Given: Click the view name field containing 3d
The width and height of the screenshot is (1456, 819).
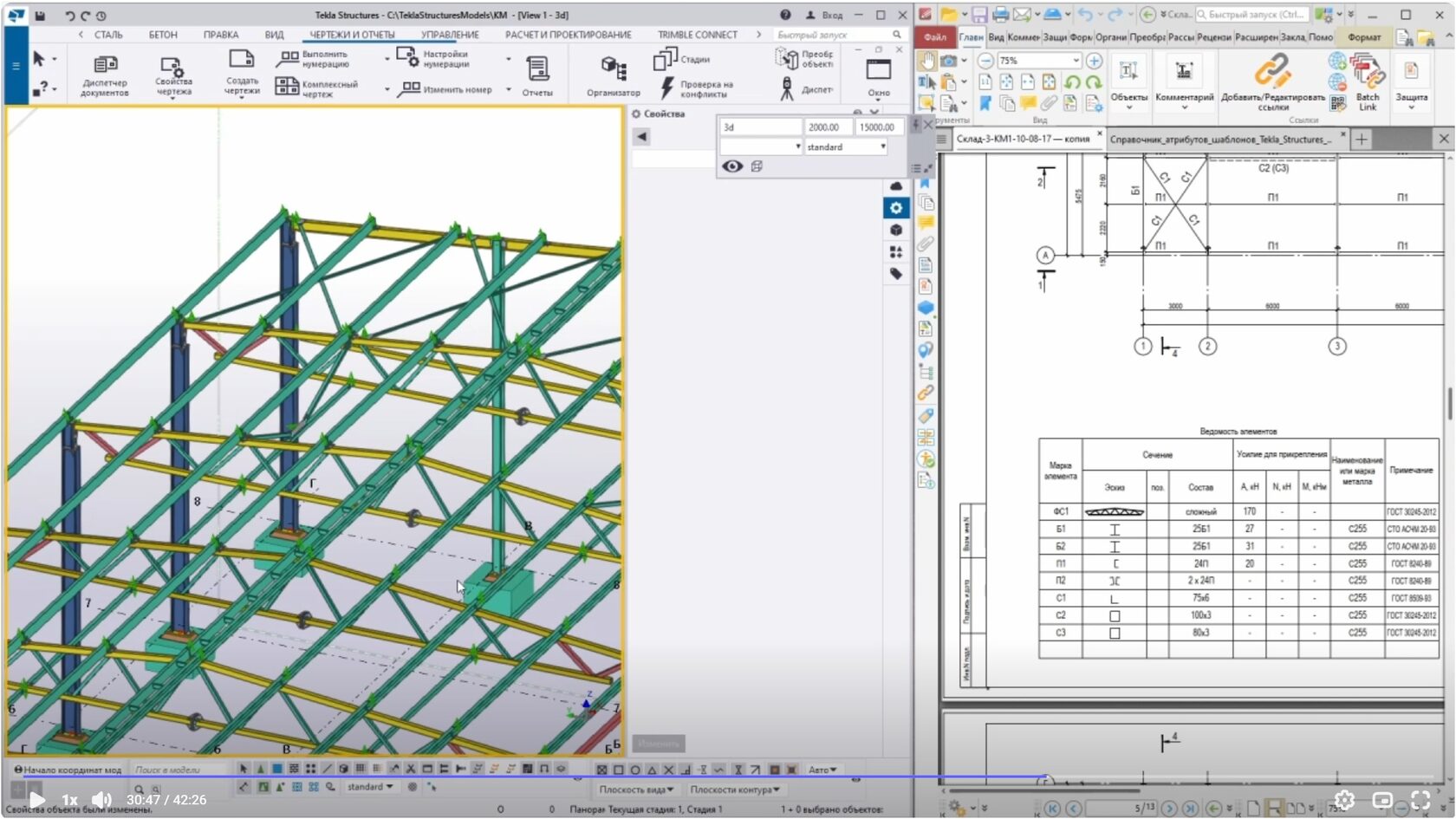Looking at the screenshot, I should tap(760, 127).
